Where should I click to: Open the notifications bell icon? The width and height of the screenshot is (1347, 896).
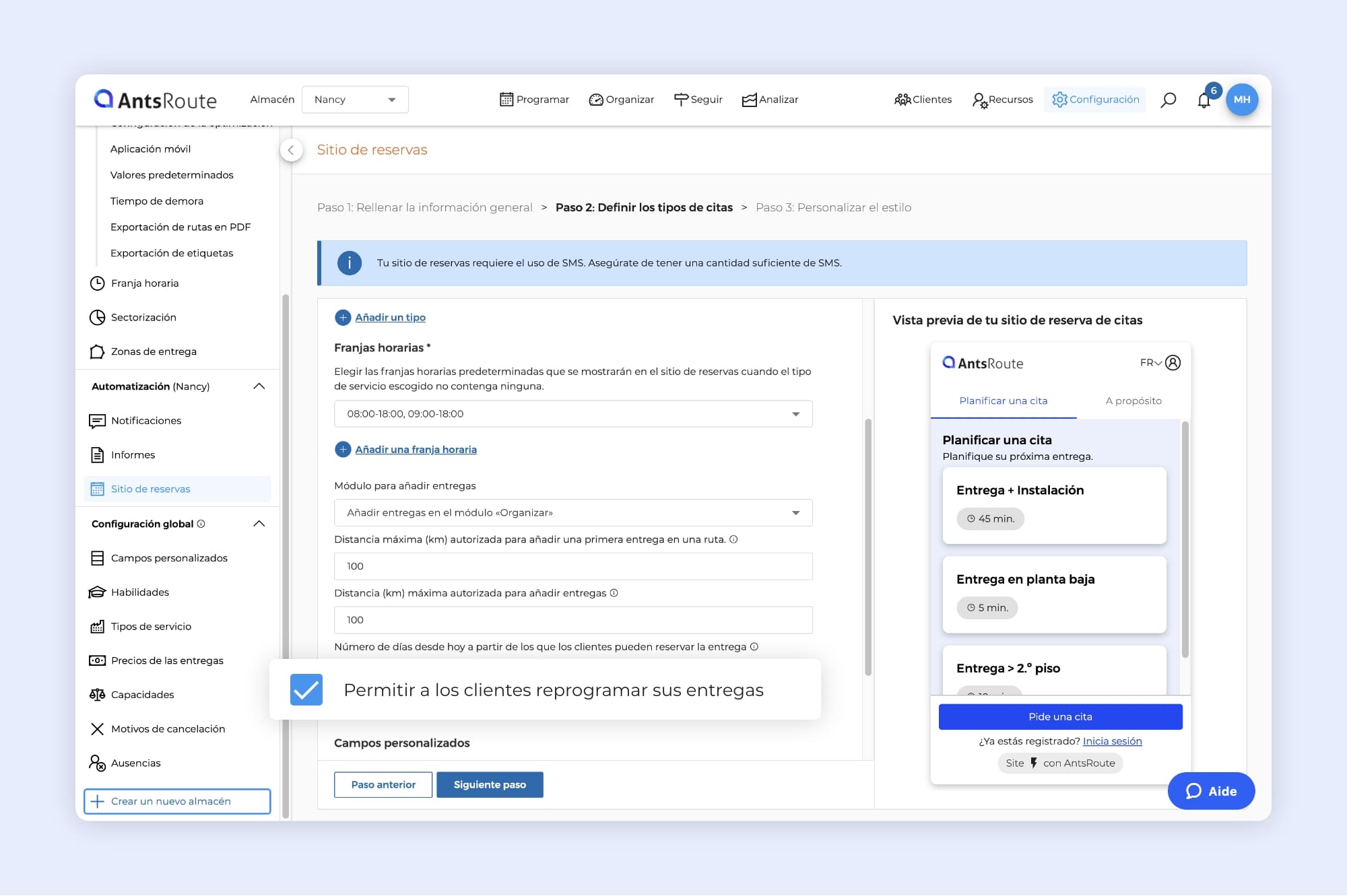click(x=1204, y=100)
